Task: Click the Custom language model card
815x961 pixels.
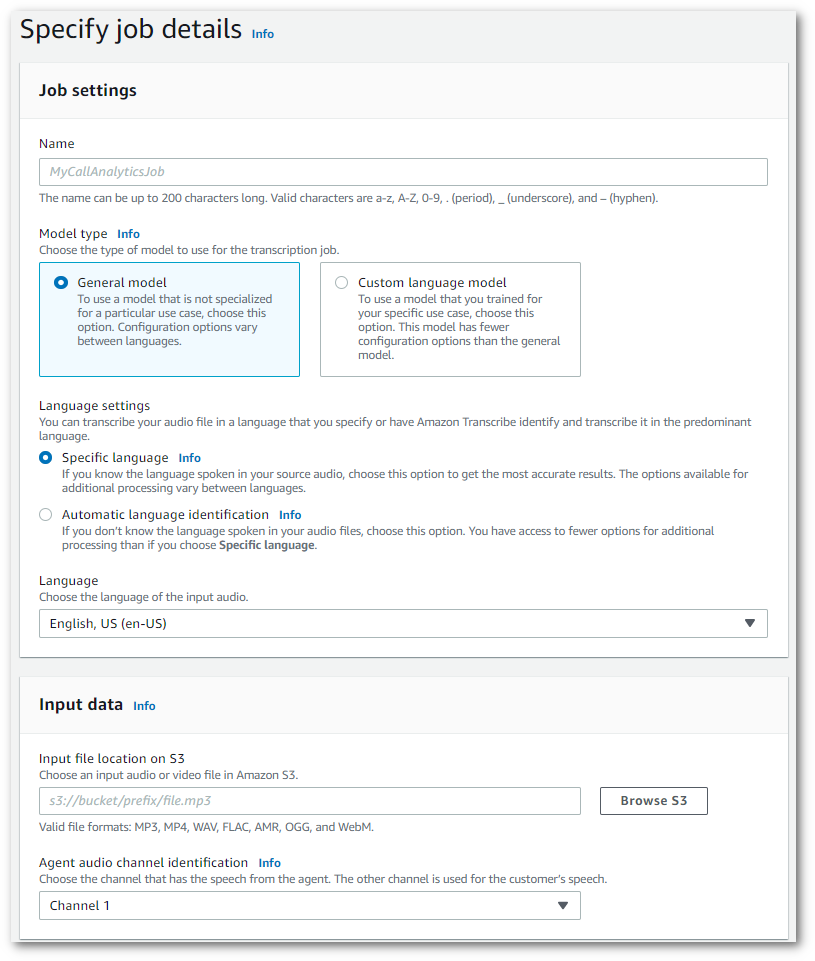Action: point(450,320)
